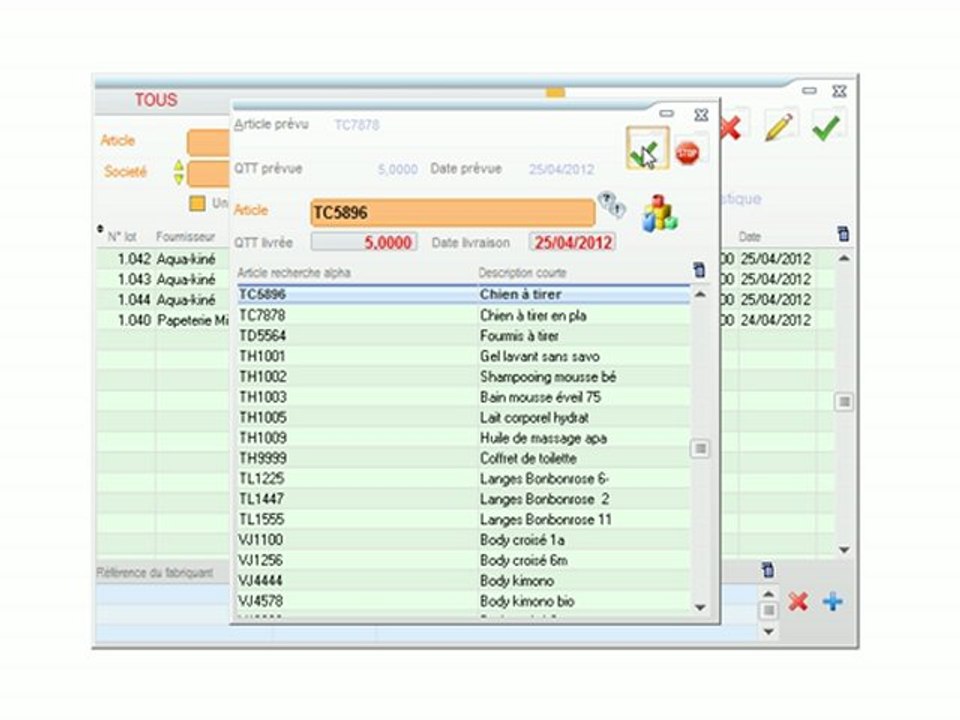960x720 pixels.
Task: Select the TOUS tab
Action: pyautogui.click(x=156, y=100)
